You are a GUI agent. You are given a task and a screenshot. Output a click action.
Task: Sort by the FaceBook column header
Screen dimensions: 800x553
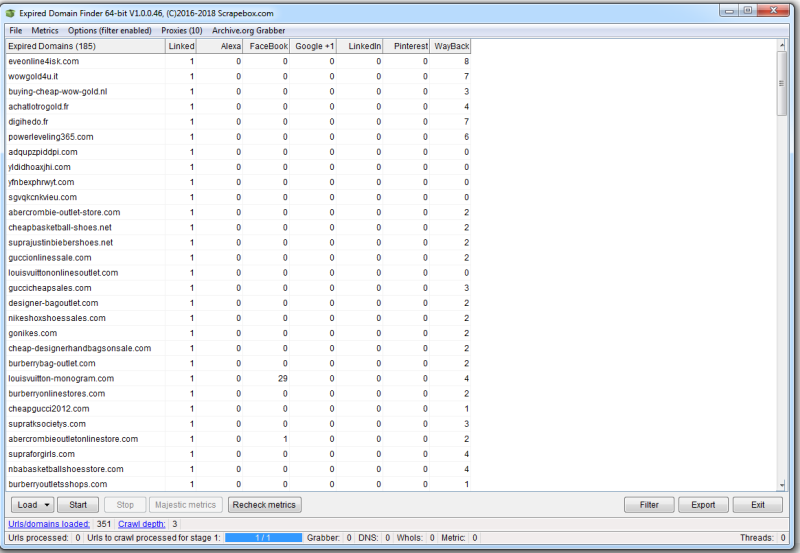tap(266, 46)
